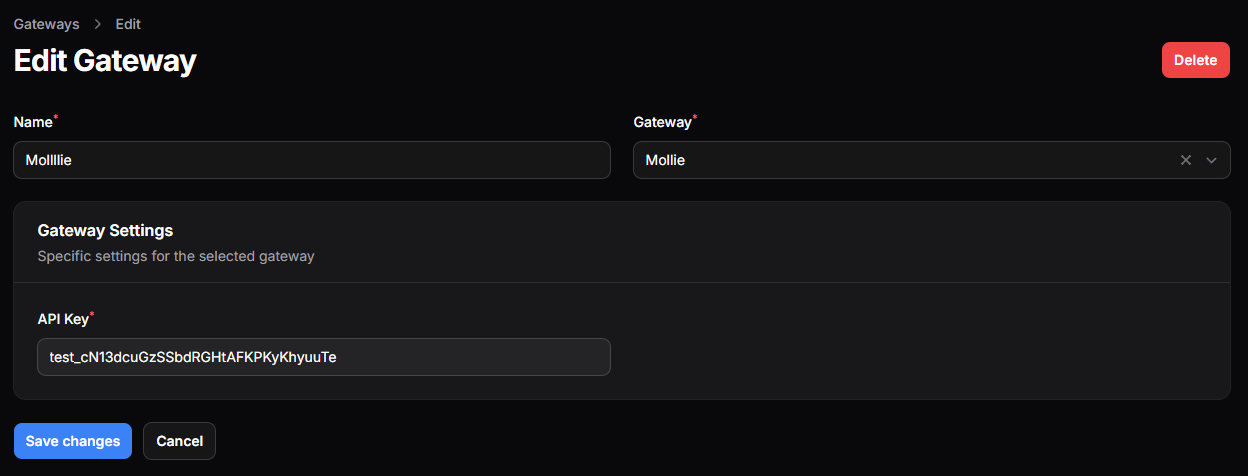Click the breadcrumb chevron separator
The width and height of the screenshot is (1248, 476).
coord(98,24)
